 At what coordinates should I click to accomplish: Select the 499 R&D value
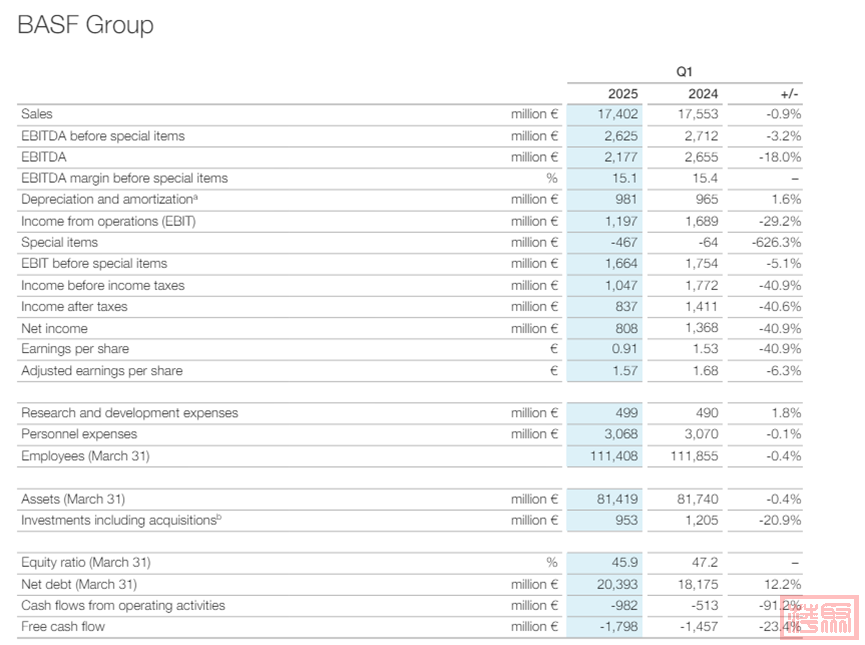pyautogui.click(x=626, y=413)
